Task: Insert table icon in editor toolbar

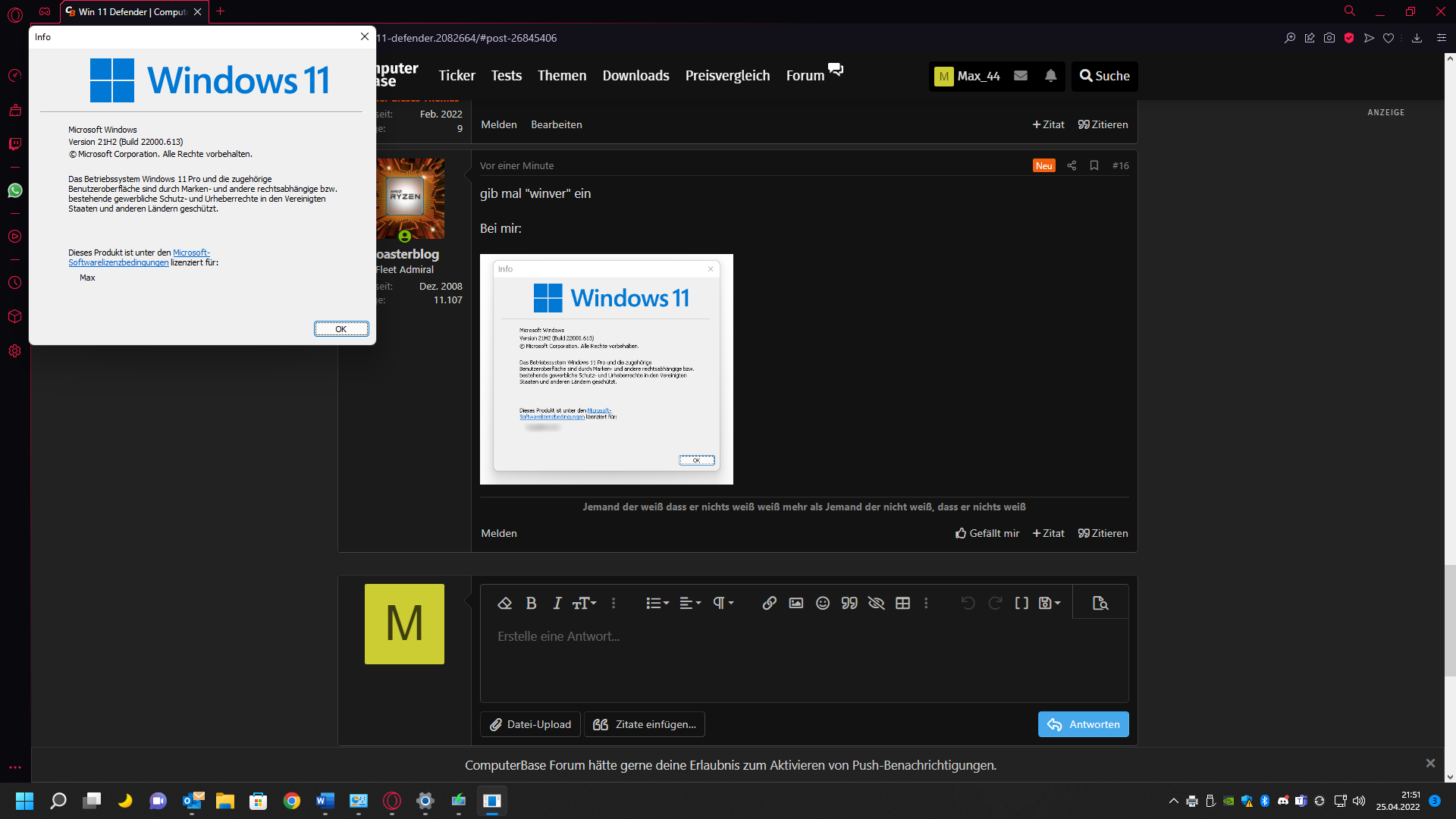Action: click(902, 603)
